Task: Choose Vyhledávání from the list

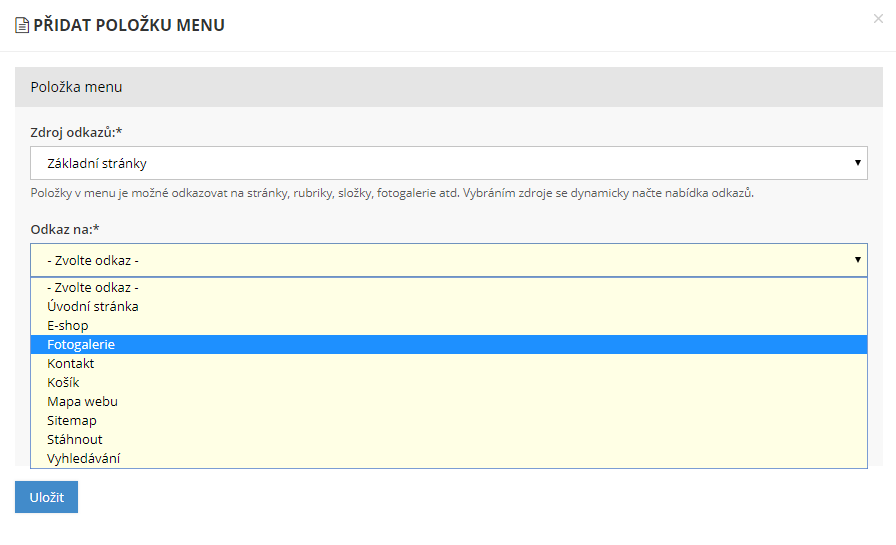Action: pyautogui.click(x=84, y=458)
